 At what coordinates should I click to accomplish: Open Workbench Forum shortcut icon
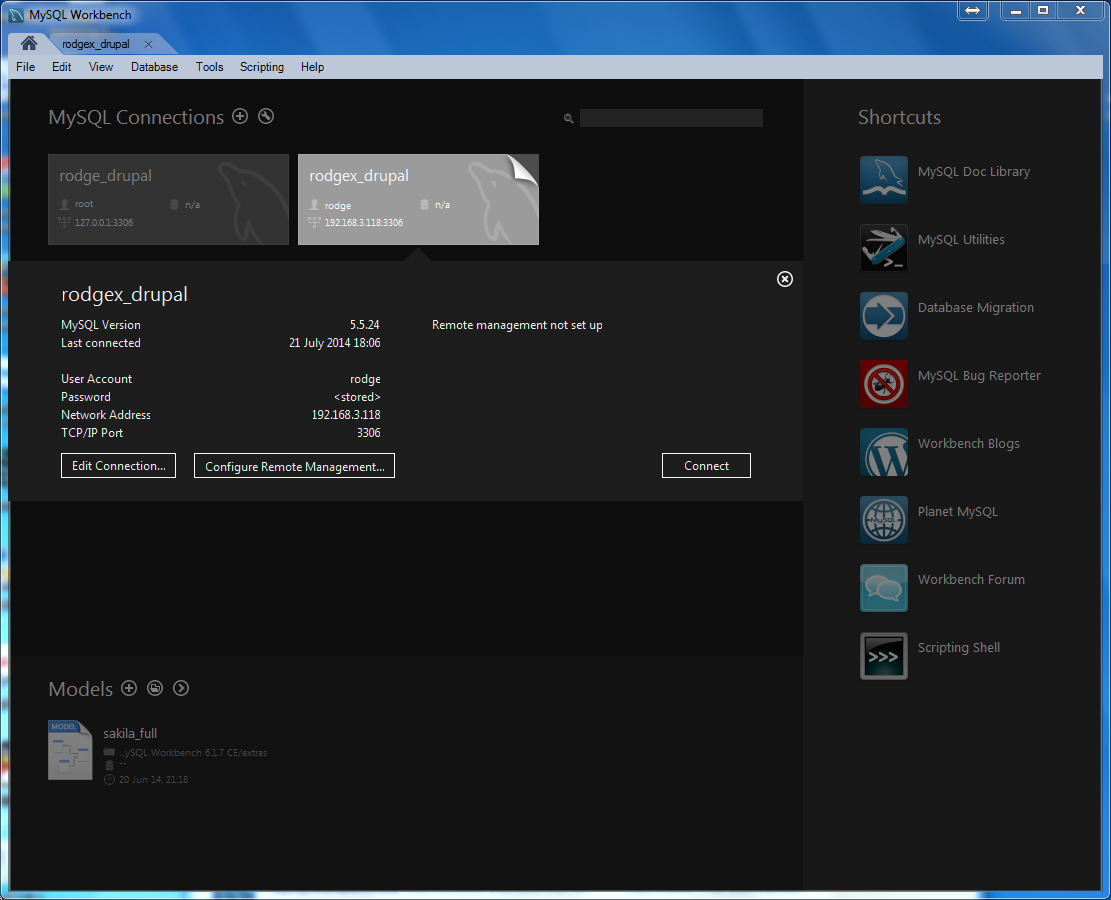pos(884,588)
